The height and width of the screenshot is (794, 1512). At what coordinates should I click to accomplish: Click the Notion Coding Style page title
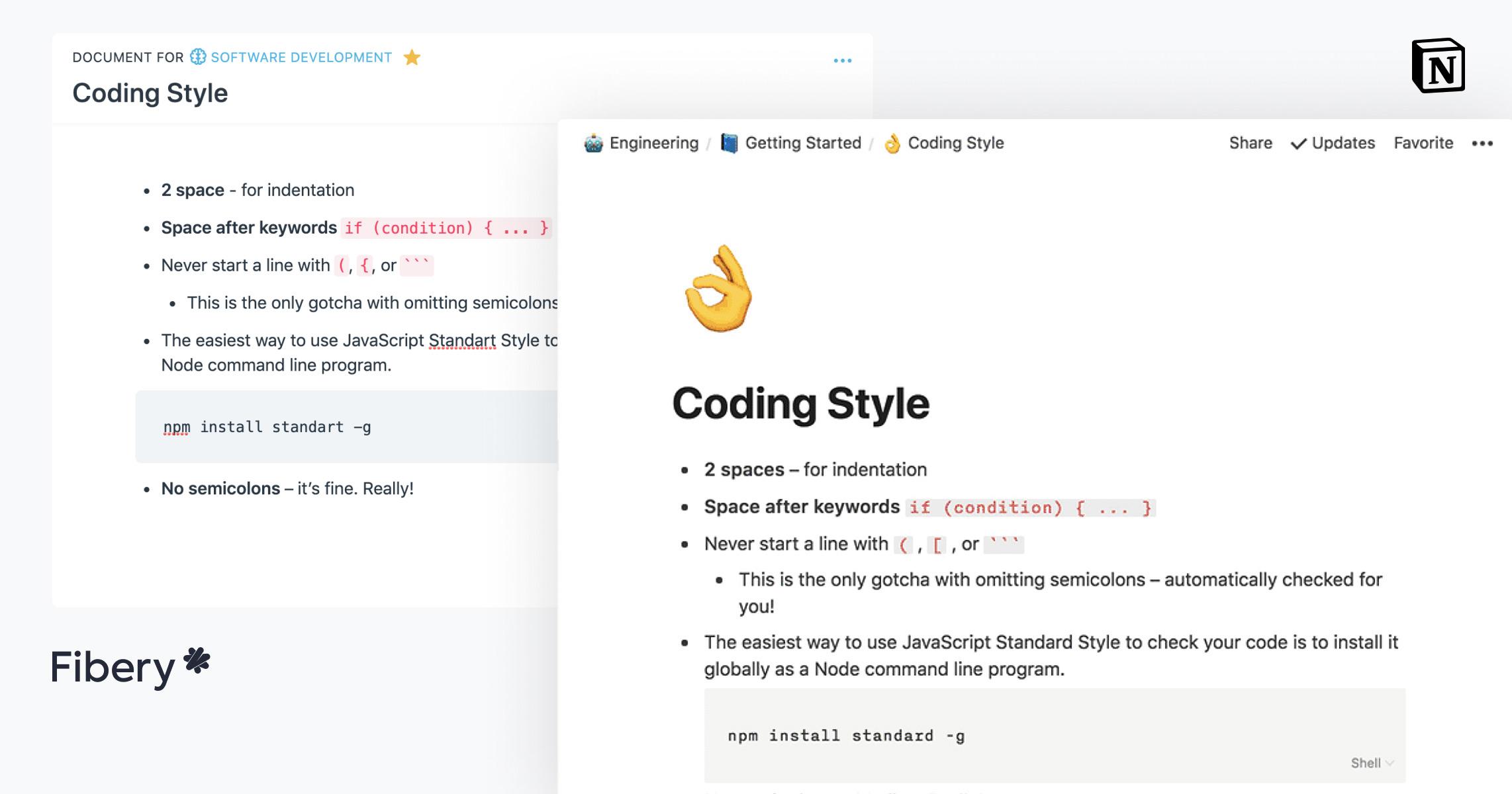pyautogui.click(x=801, y=404)
